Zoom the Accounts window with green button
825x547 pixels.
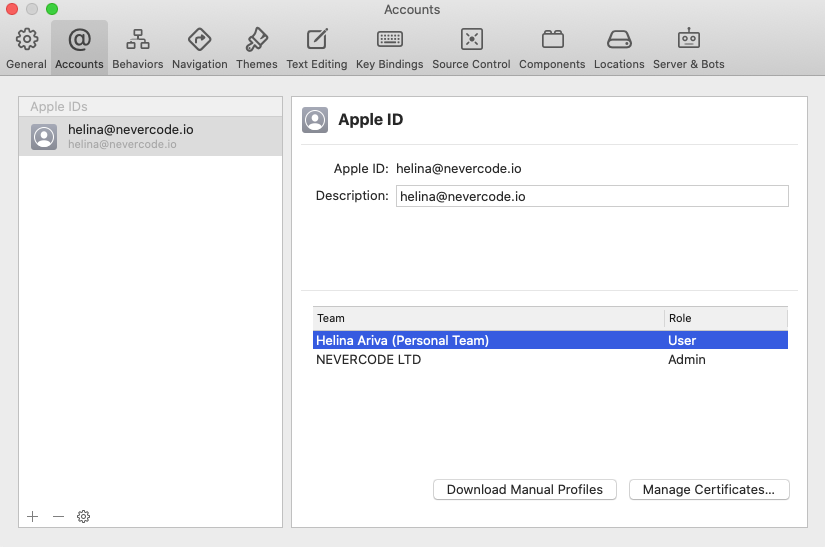(x=52, y=9)
